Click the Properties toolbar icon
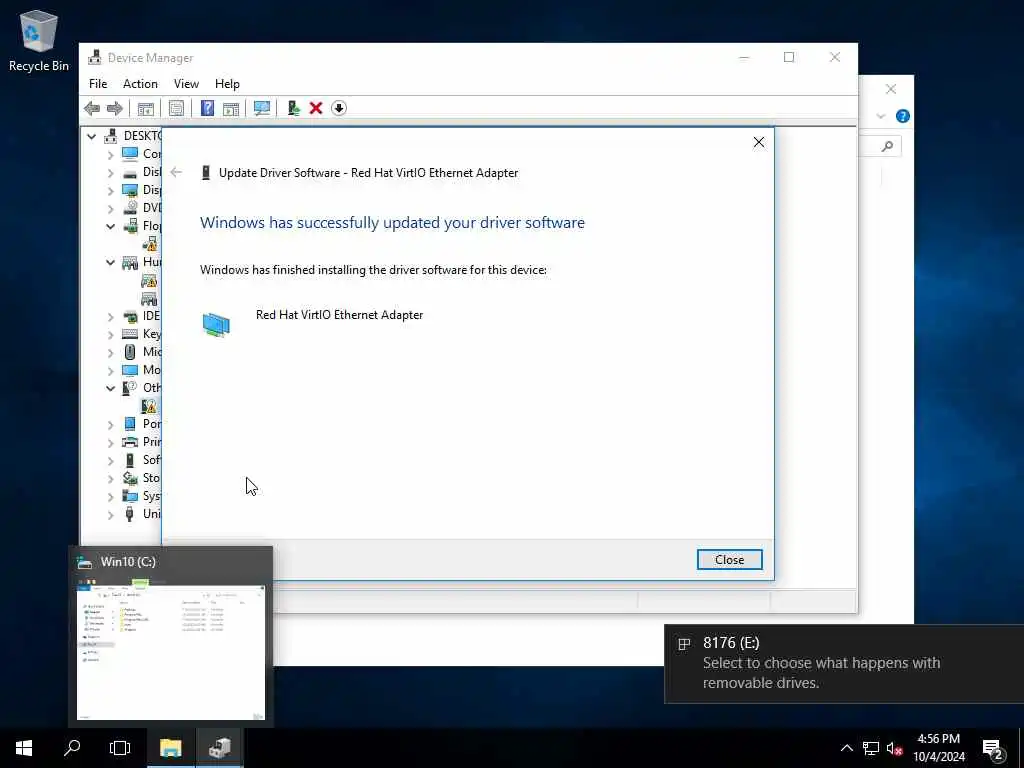Viewport: 1024px width, 768px height. click(x=176, y=108)
